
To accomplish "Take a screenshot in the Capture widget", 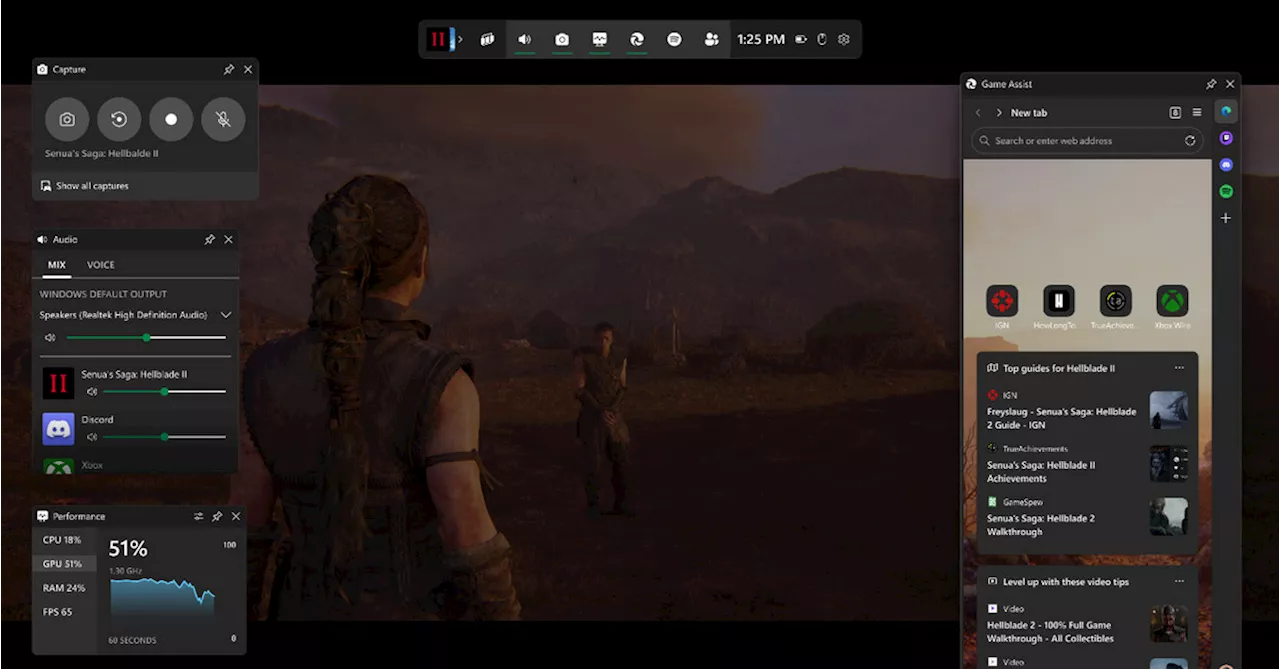I will coord(67,120).
